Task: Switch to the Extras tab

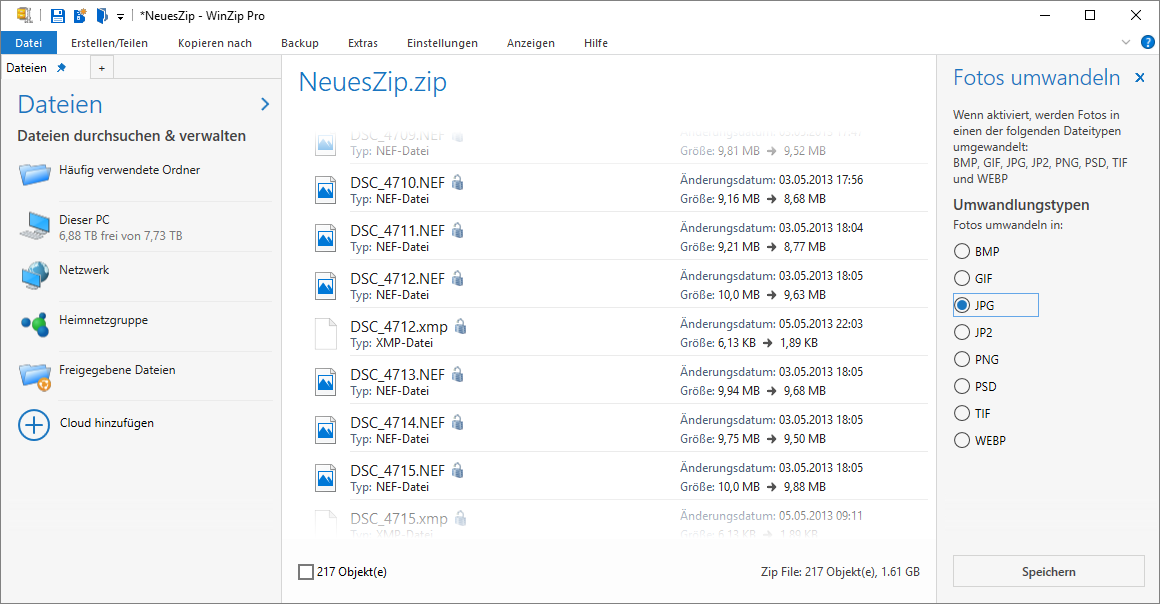Action: click(x=362, y=43)
